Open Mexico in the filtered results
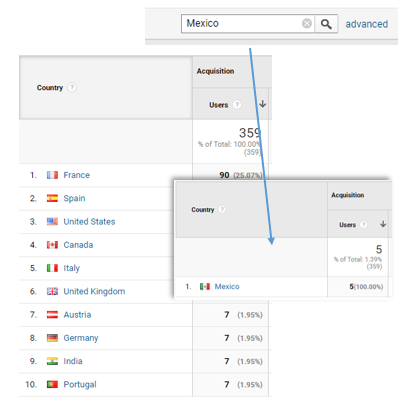Image resolution: width=406 pixels, height=415 pixels. click(x=227, y=287)
